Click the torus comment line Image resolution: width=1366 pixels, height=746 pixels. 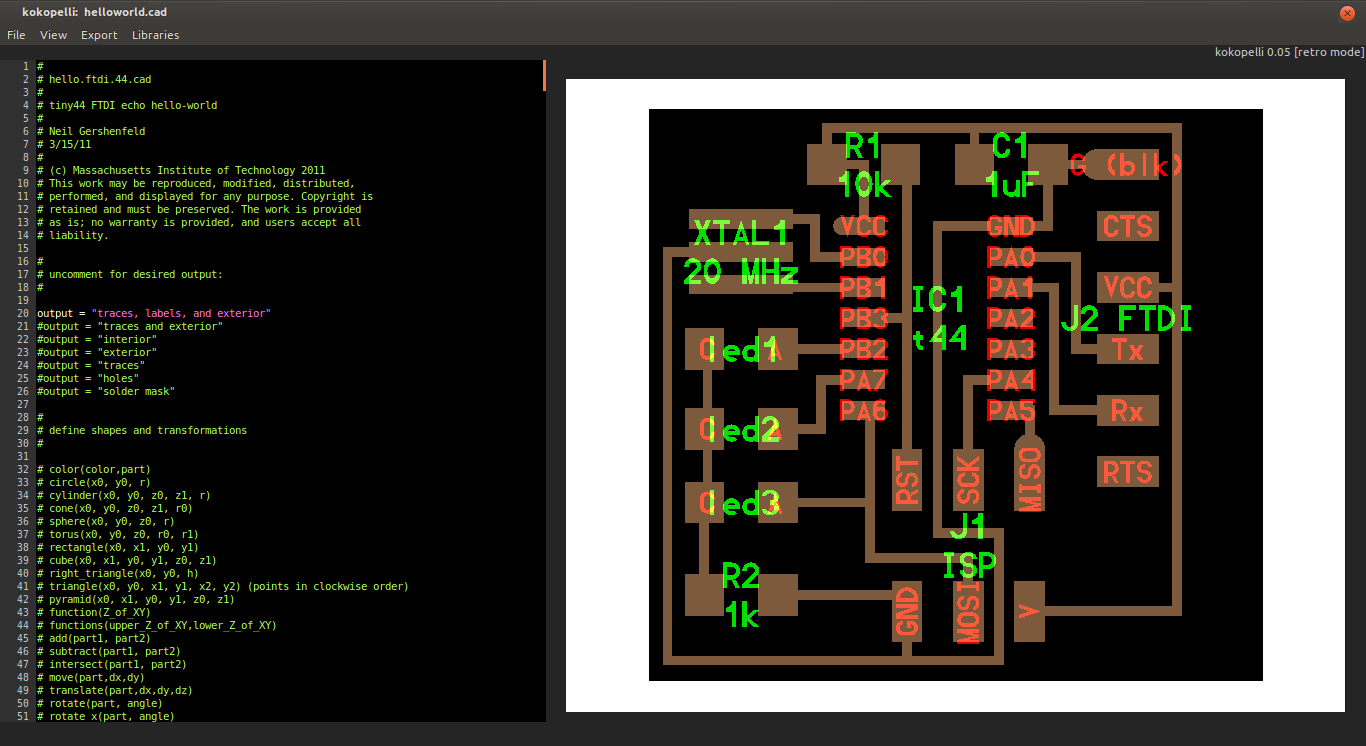[118, 534]
